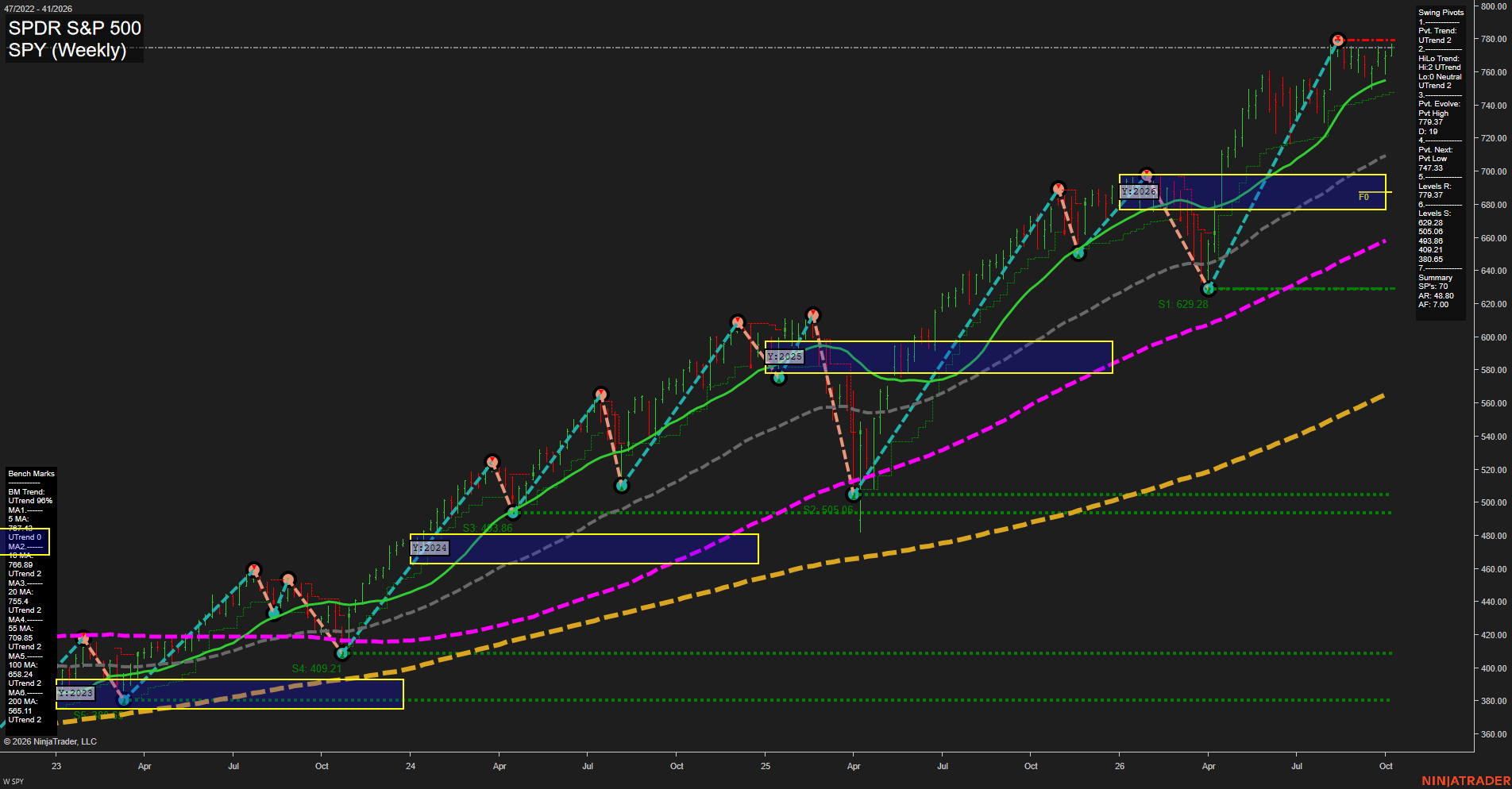Click the 24 year label on the time axis
The width and height of the screenshot is (1512, 789).
pos(411,766)
